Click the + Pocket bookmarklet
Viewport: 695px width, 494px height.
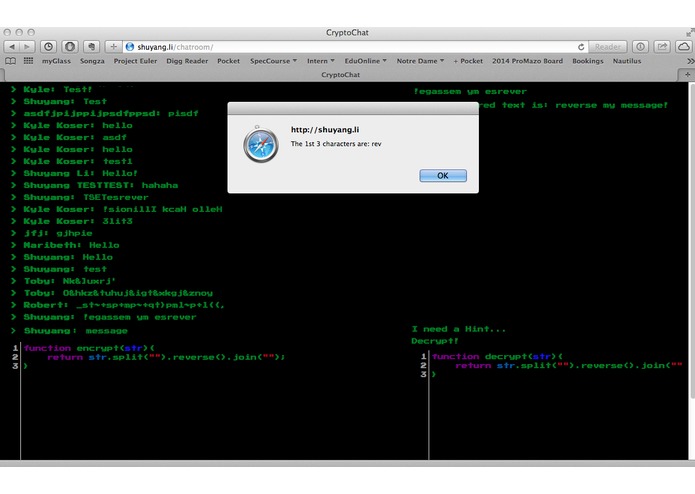coord(468,61)
